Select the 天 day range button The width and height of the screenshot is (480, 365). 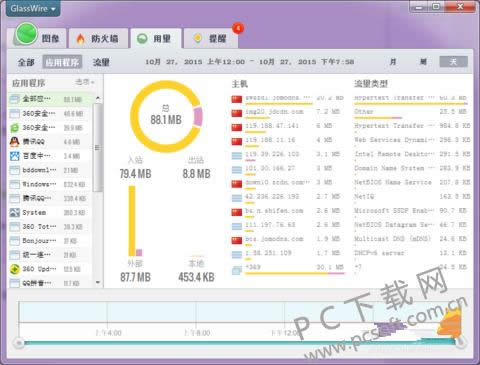(x=453, y=62)
